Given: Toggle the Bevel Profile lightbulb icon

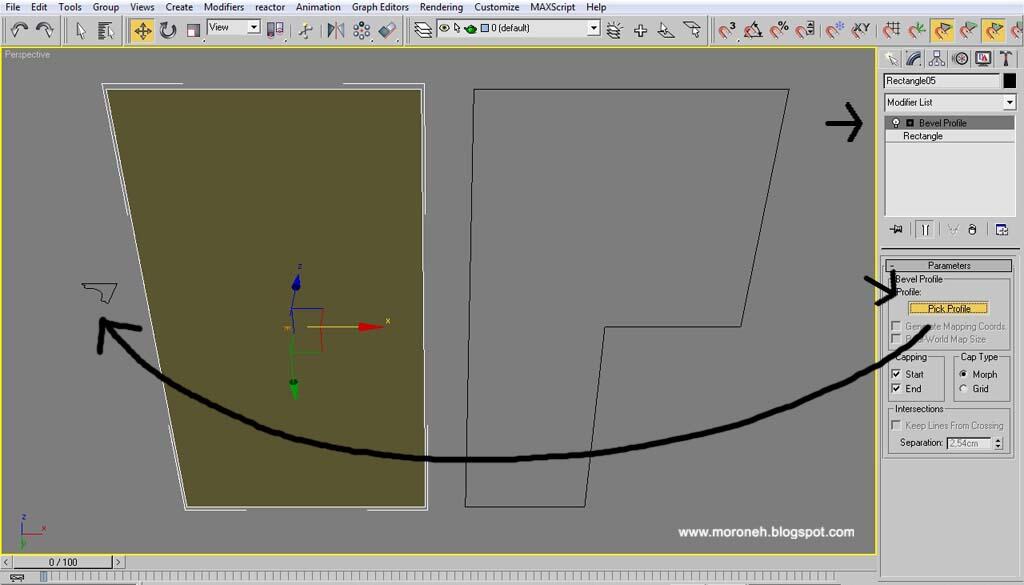Looking at the screenshot, I should point(896,123).
